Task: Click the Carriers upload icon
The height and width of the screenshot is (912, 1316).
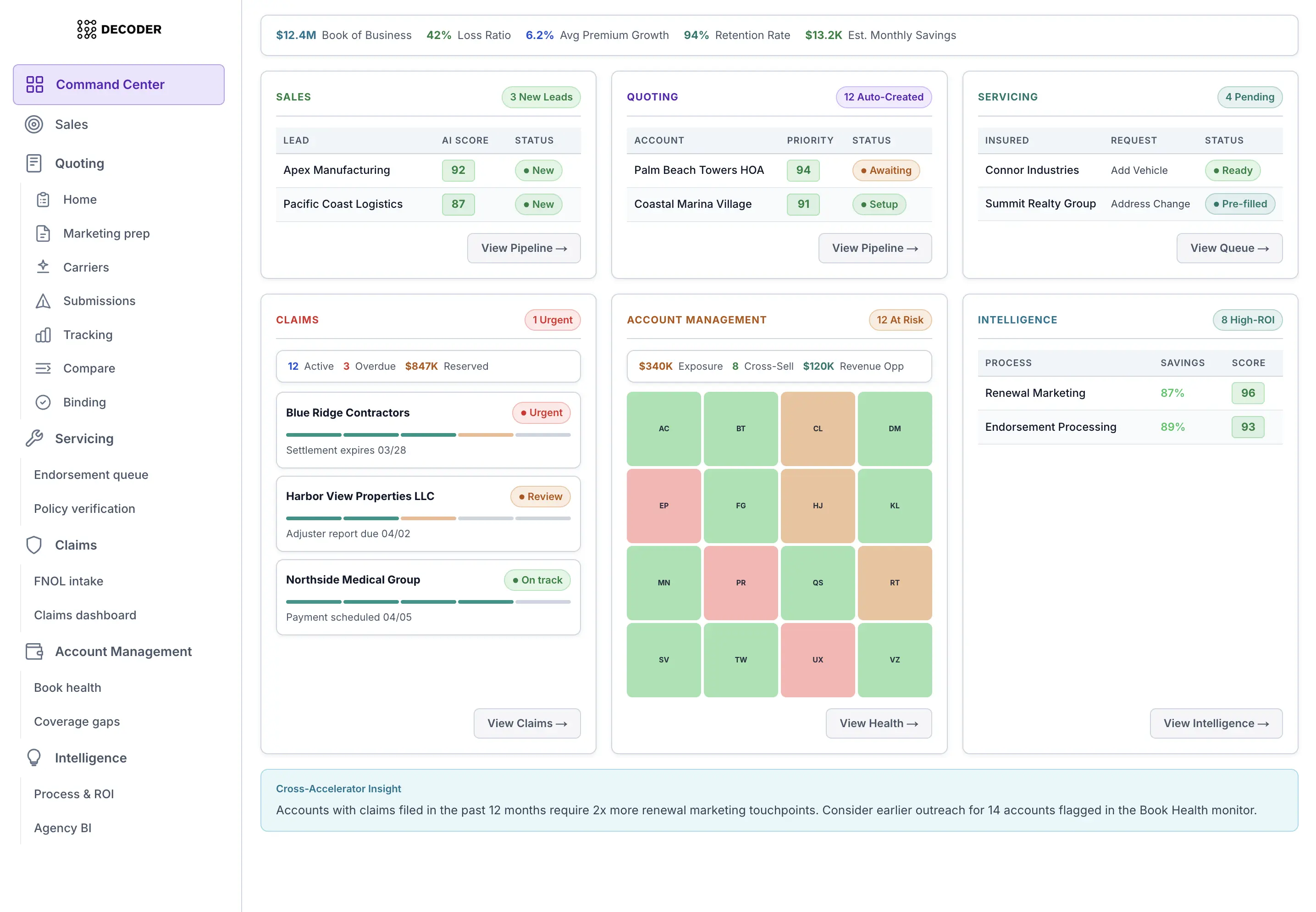Action: pyautogui.click(x=44, y=267)
